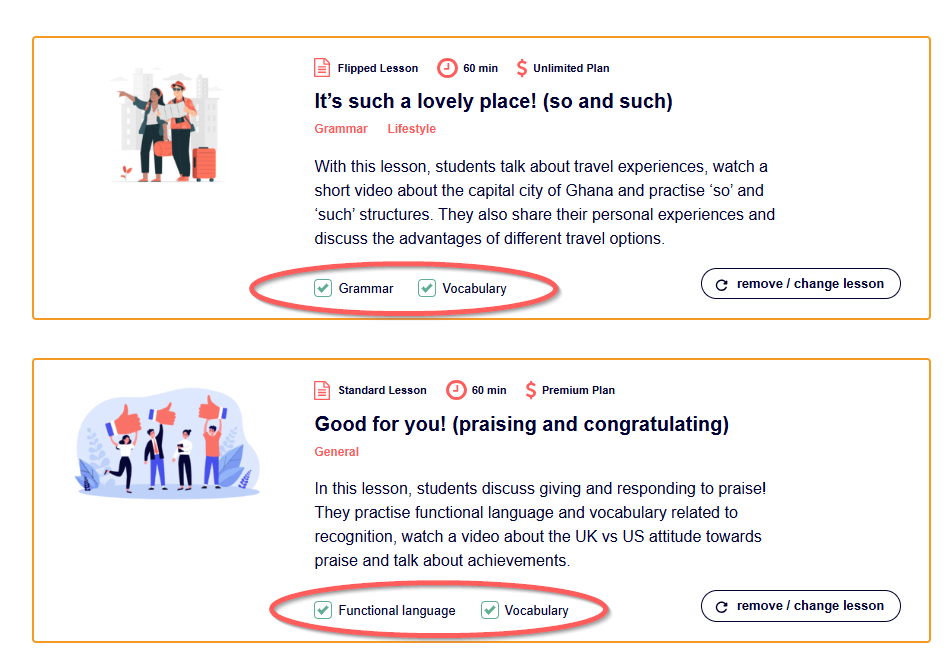
Task: Click the Standard Lesson document icon
Action: 322,390
